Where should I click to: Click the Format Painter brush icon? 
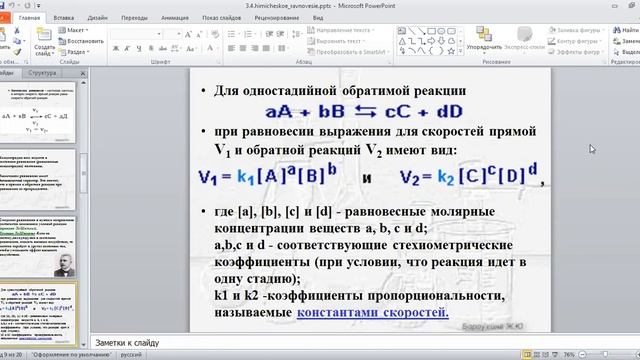tap(17, 52)
